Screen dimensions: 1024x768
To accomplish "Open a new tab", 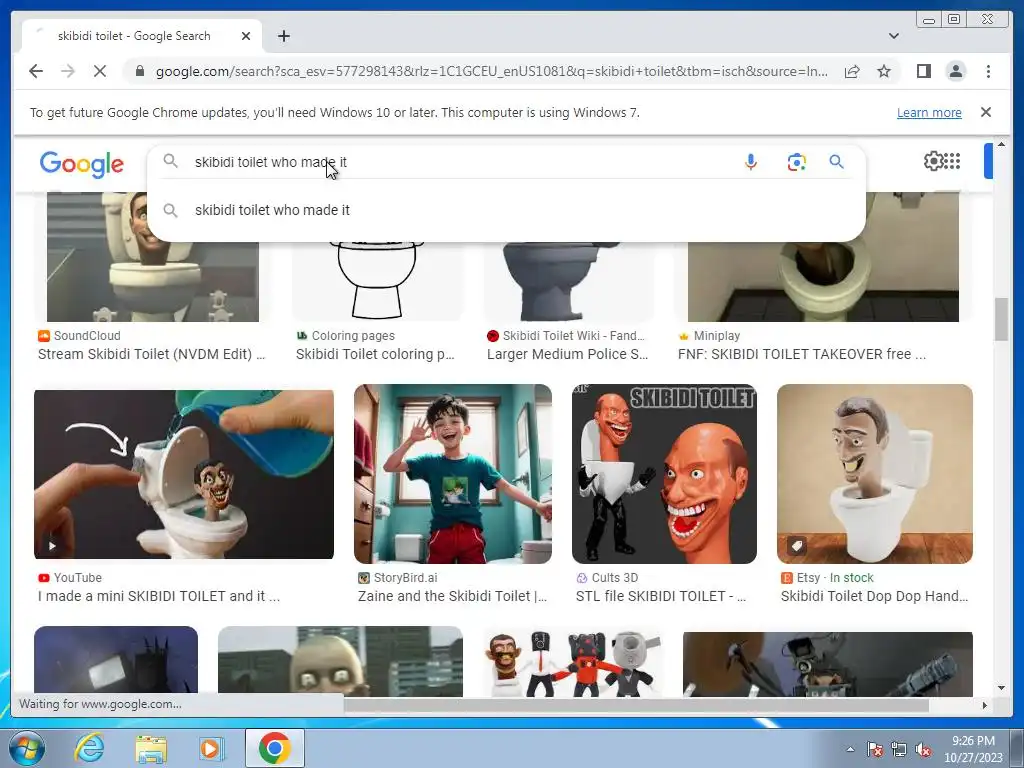I will pos(283,36).
